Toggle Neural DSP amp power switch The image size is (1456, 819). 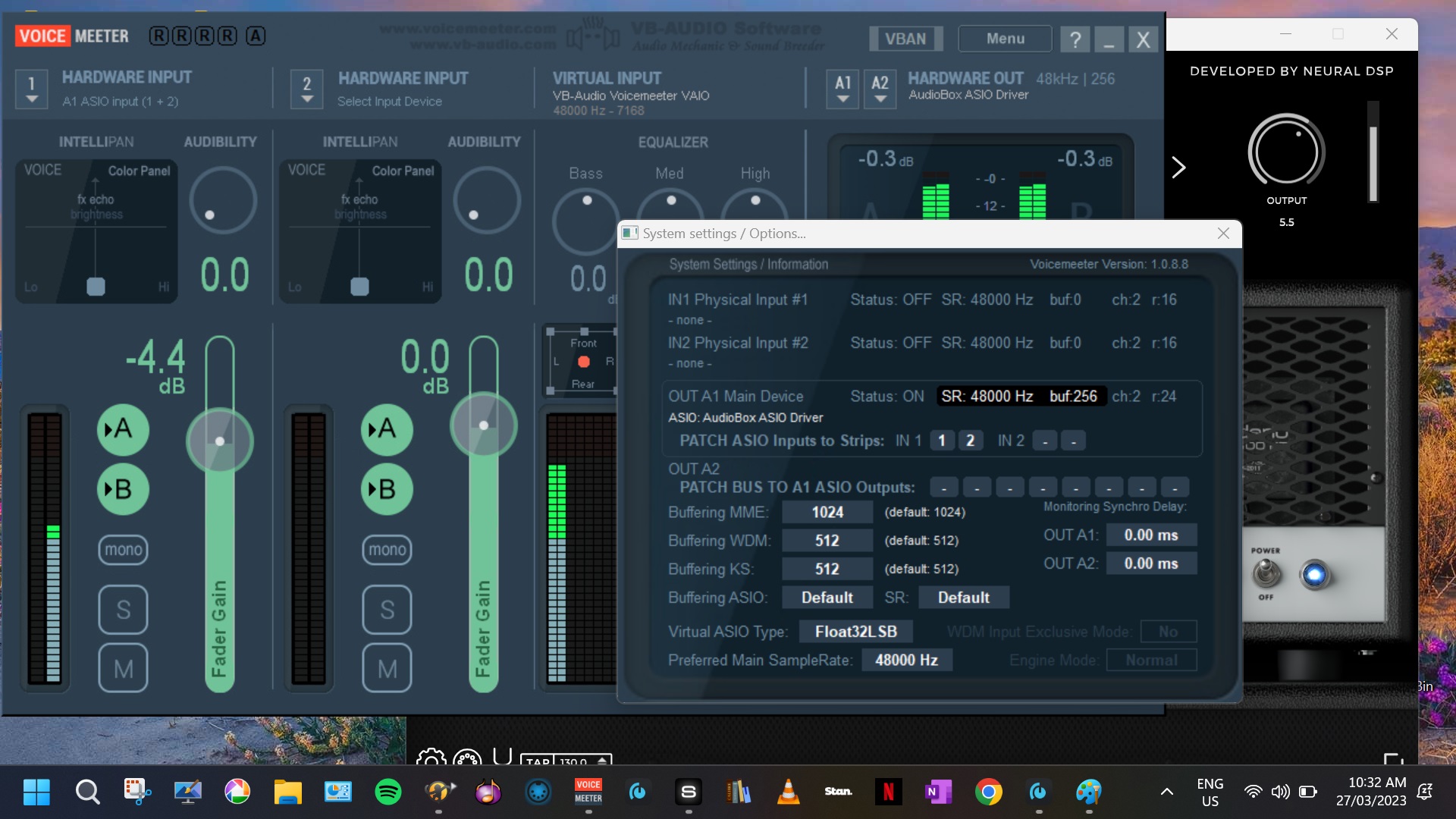[x=1265, y=574]
